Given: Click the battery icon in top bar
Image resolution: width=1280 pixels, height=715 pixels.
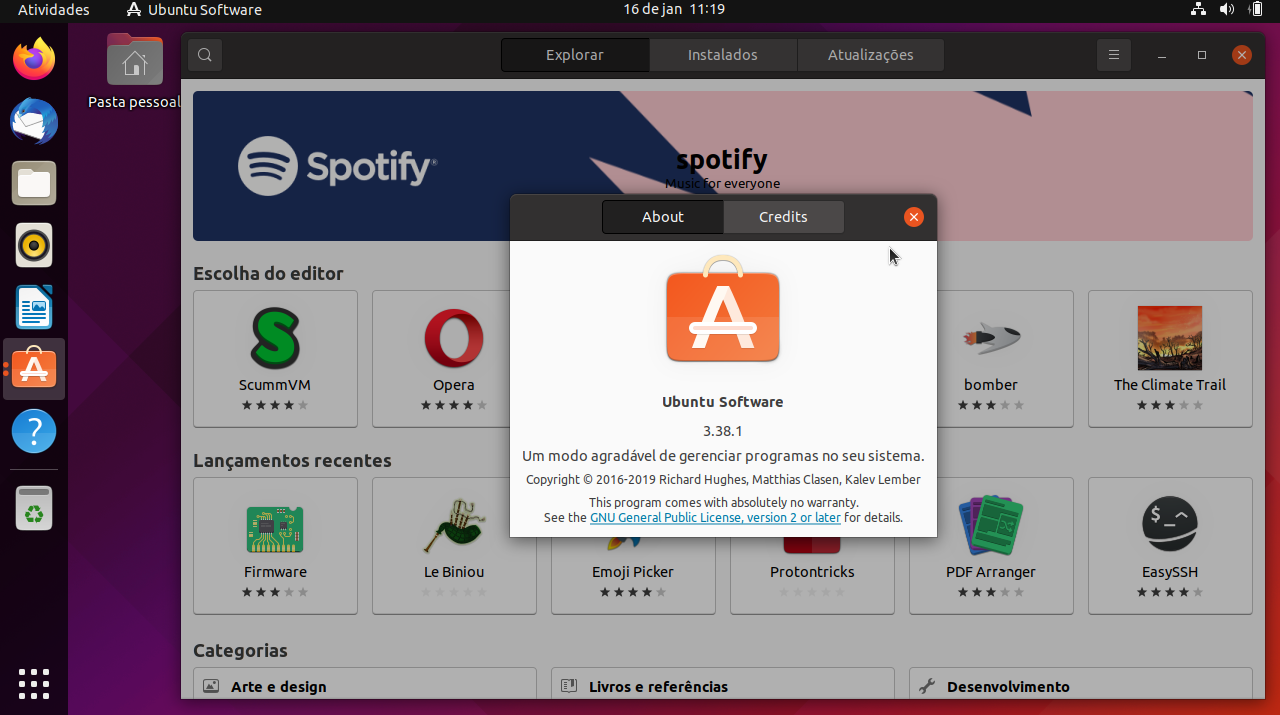Looking at the screenshot, I should pos(1255,10).
